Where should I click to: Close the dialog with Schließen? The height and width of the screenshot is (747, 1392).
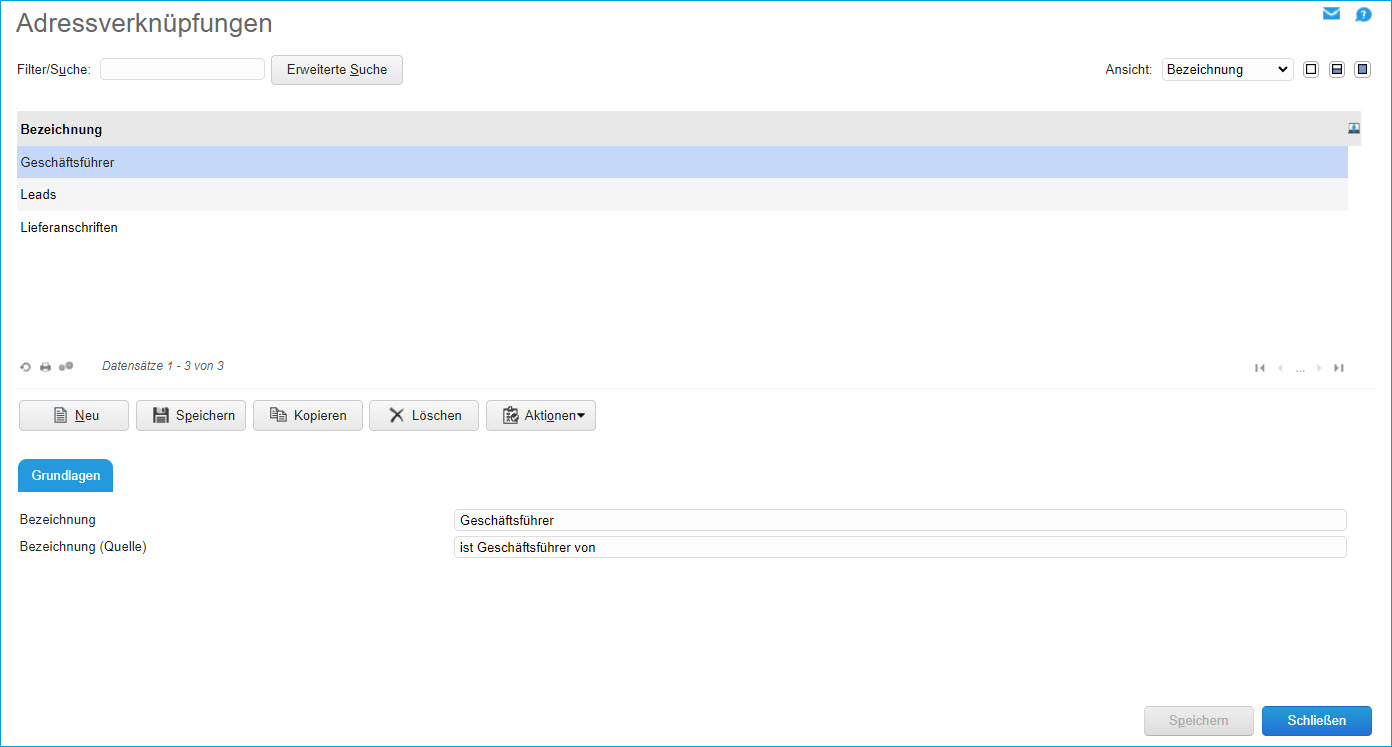[x=1317, y=721]
